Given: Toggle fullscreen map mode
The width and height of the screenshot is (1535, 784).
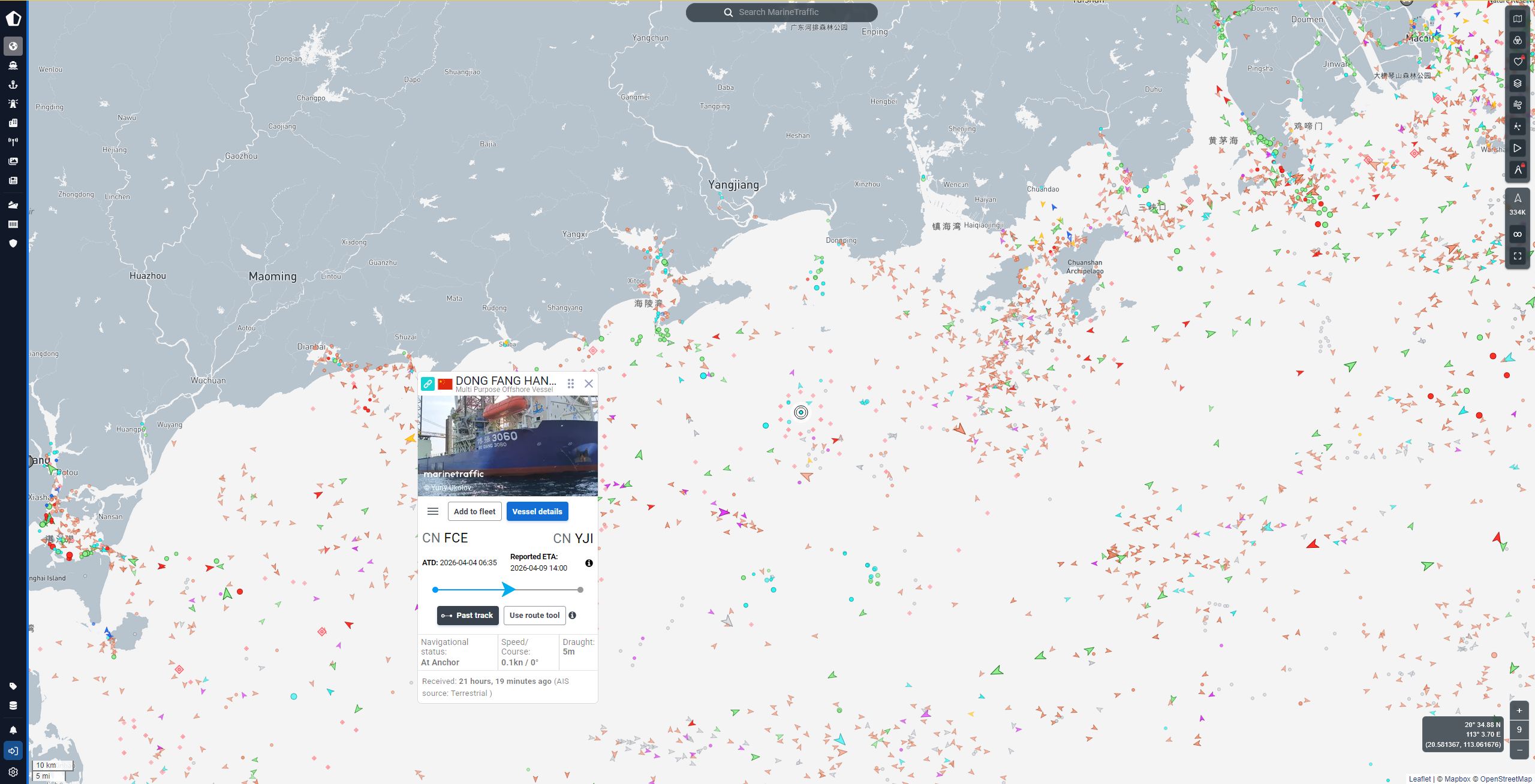Looking at the screenshot, I should click(1518, 256).
